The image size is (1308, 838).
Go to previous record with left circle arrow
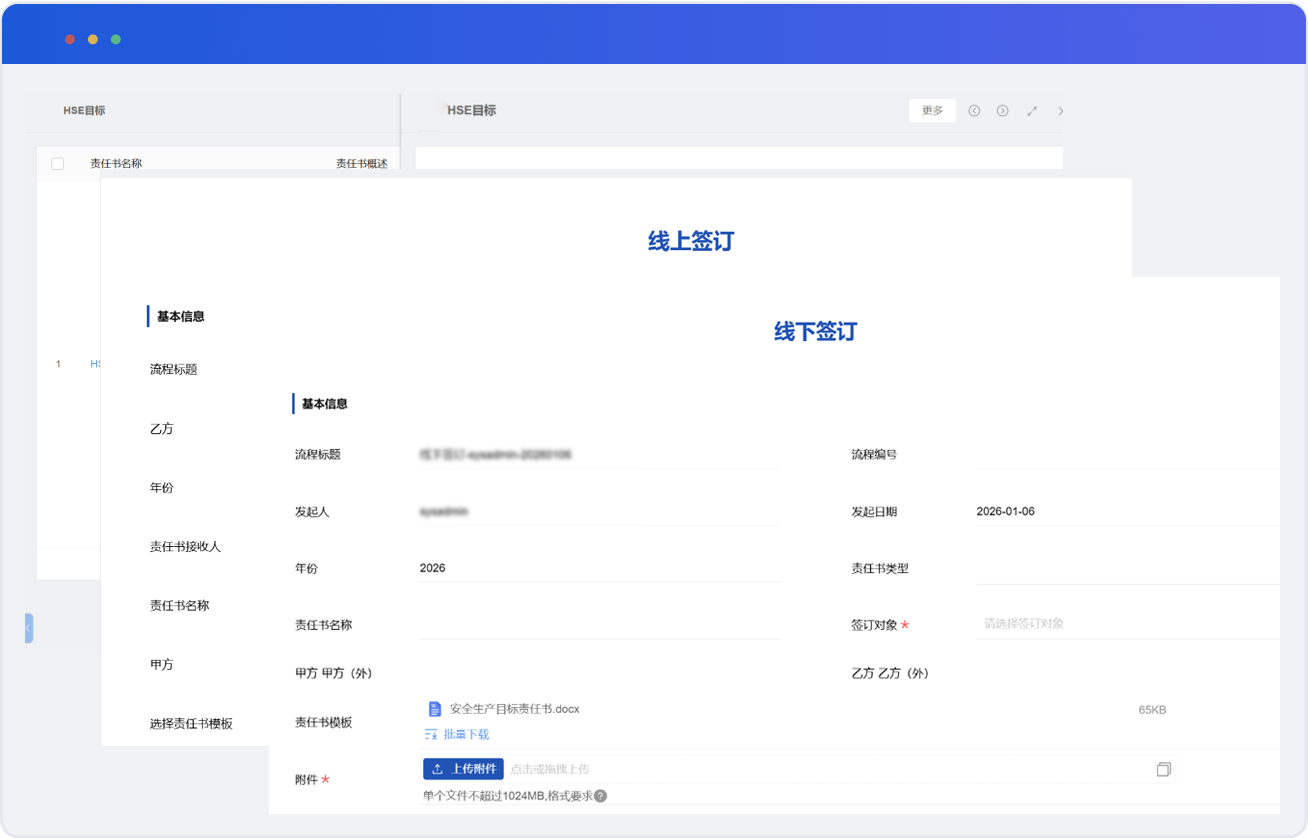click(x=974, y=111)
